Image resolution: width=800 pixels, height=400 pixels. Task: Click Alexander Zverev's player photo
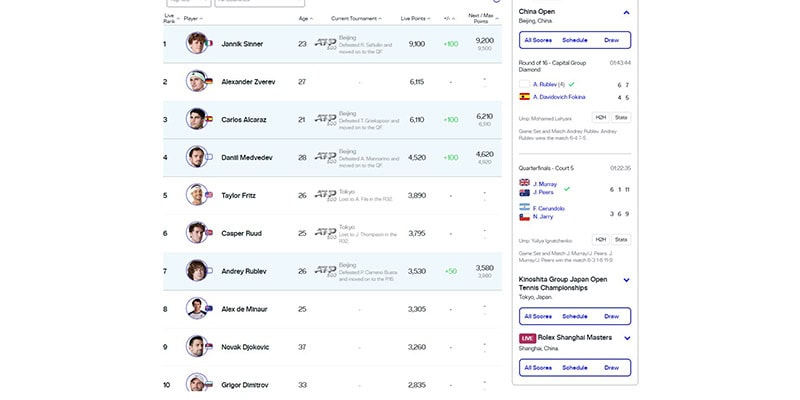(196, 81)
